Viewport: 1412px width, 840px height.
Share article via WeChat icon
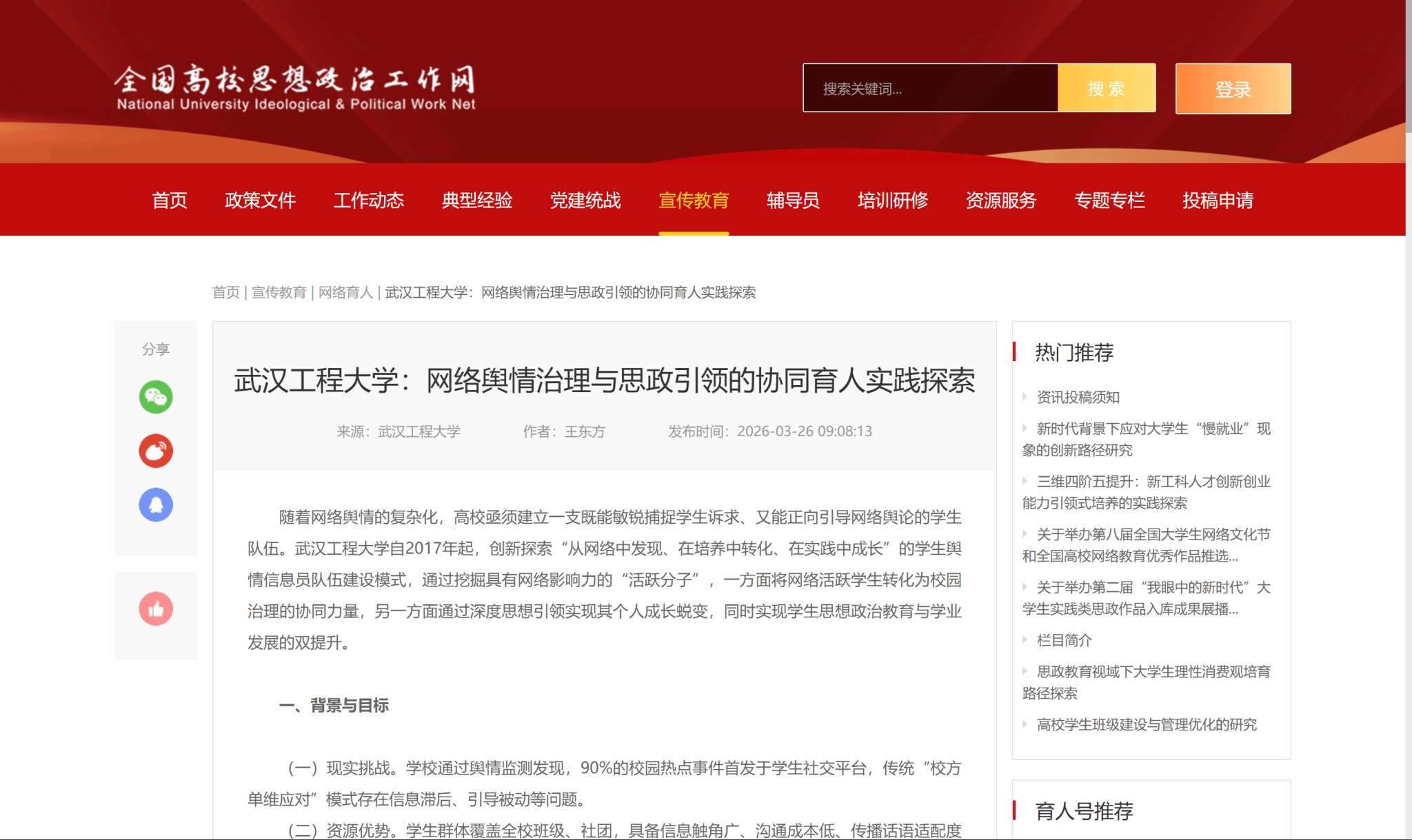point(156,397)
